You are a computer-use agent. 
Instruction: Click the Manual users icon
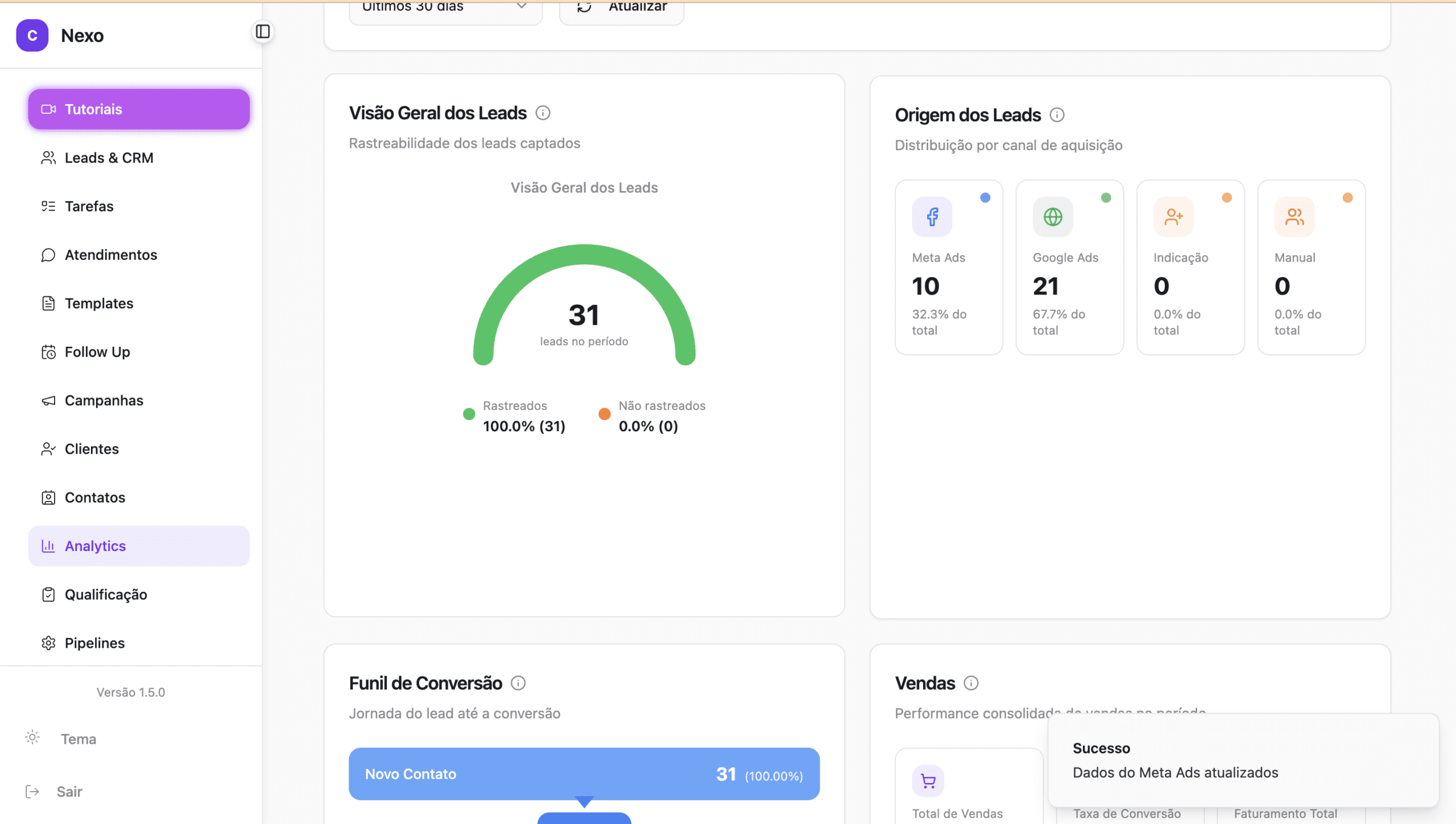1294,217
